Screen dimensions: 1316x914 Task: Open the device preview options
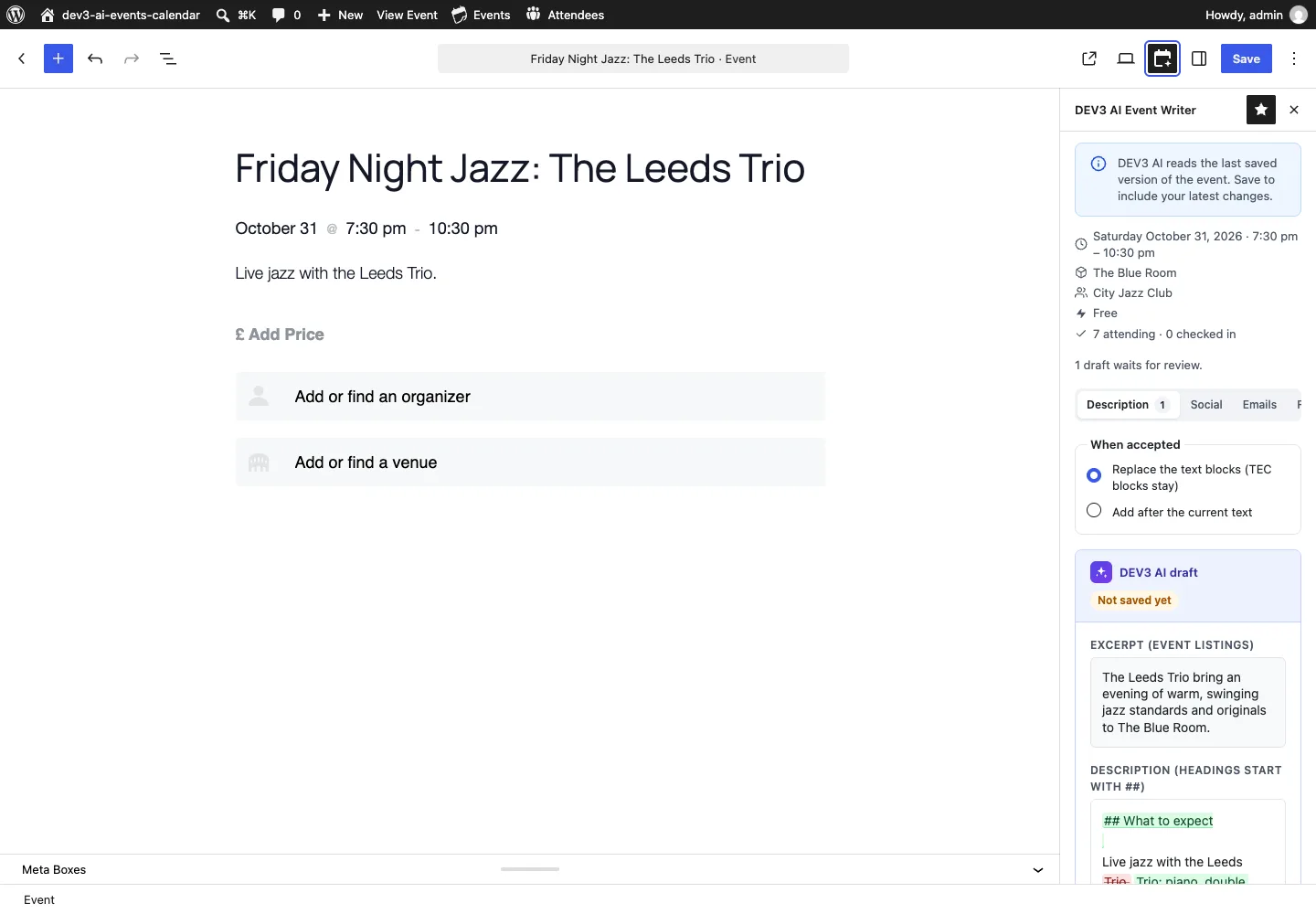(1126, 58)
